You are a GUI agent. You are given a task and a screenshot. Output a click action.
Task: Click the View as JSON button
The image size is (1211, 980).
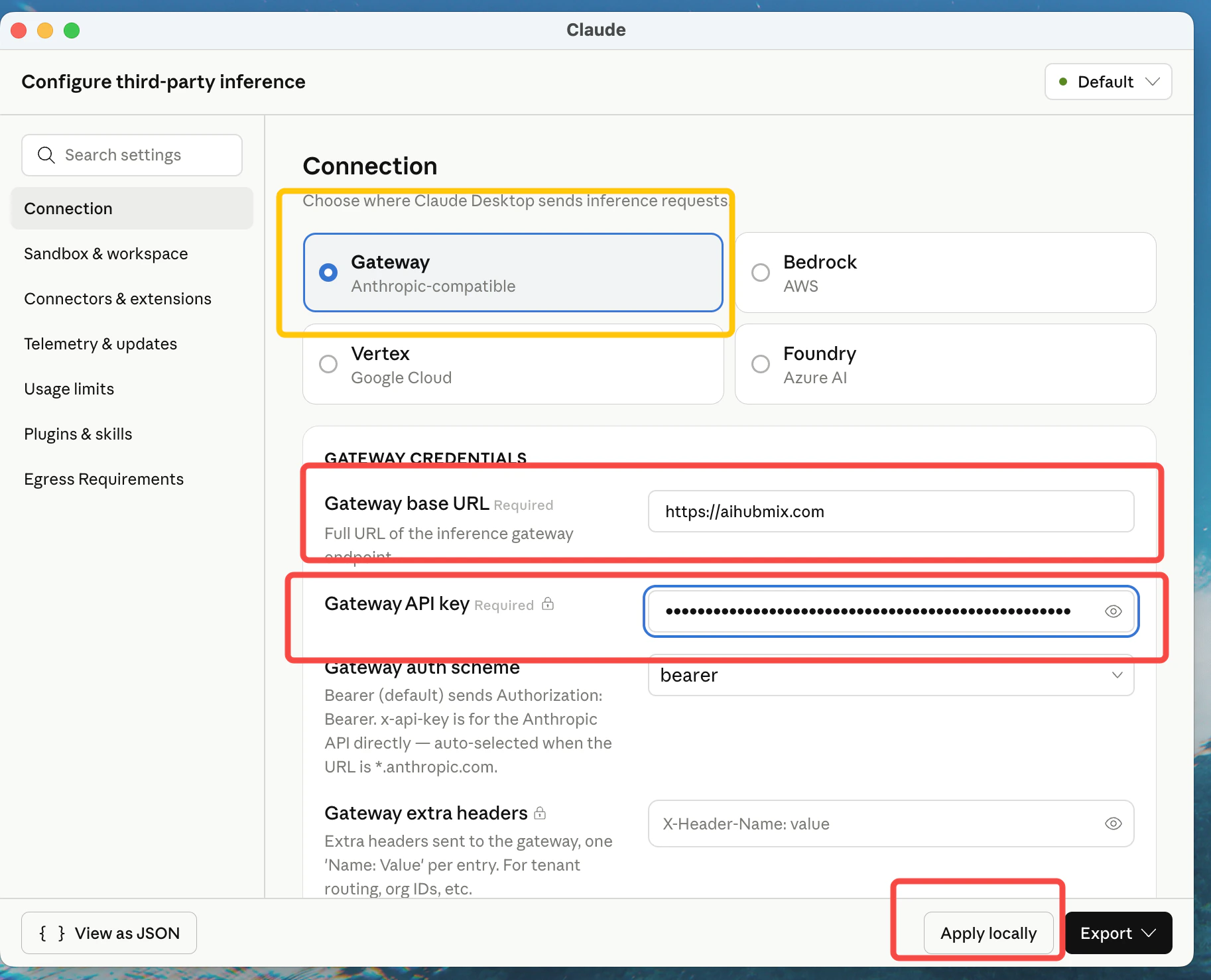coord(109,933)
